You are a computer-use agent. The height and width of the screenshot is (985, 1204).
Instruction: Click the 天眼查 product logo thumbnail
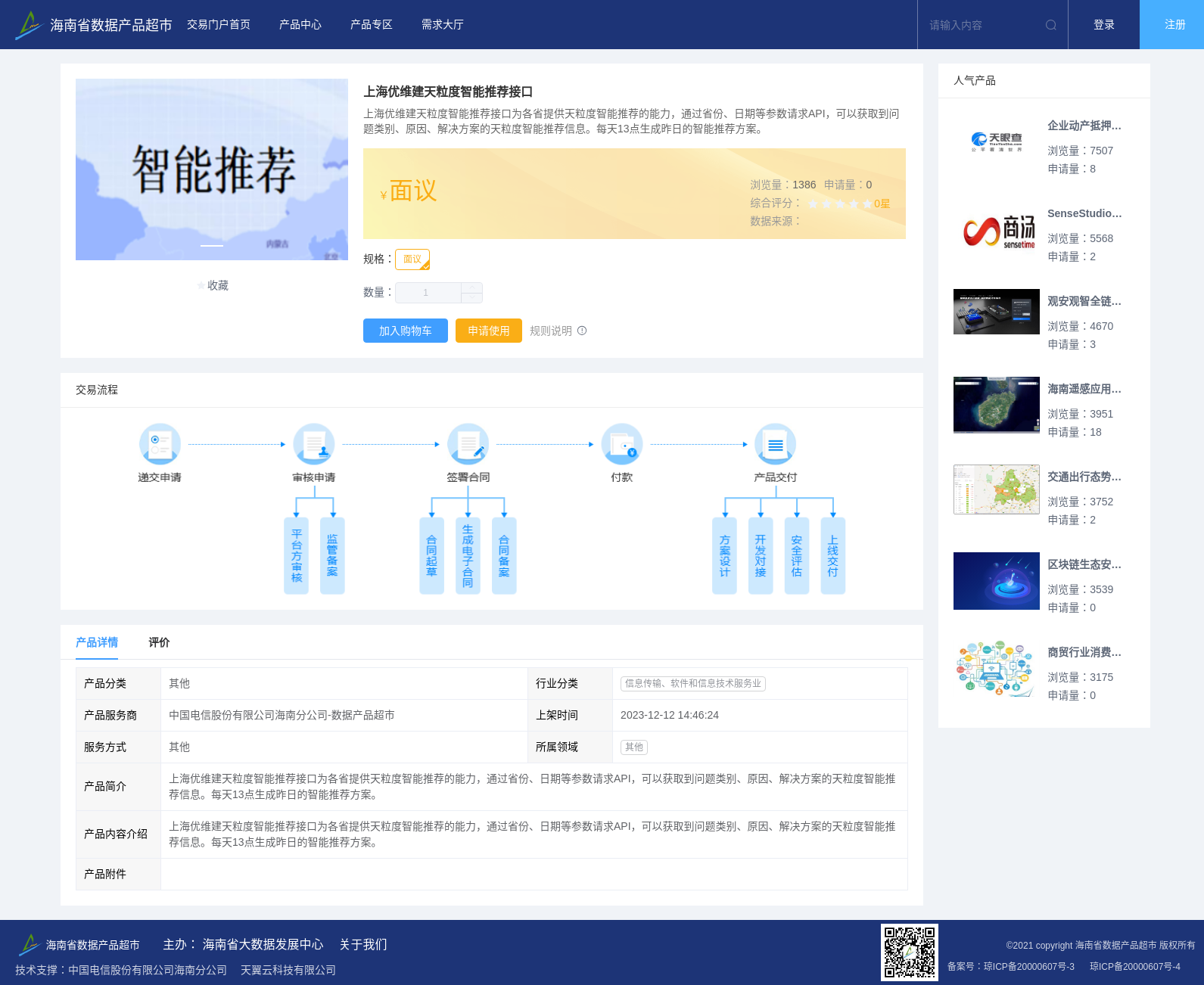997,142
